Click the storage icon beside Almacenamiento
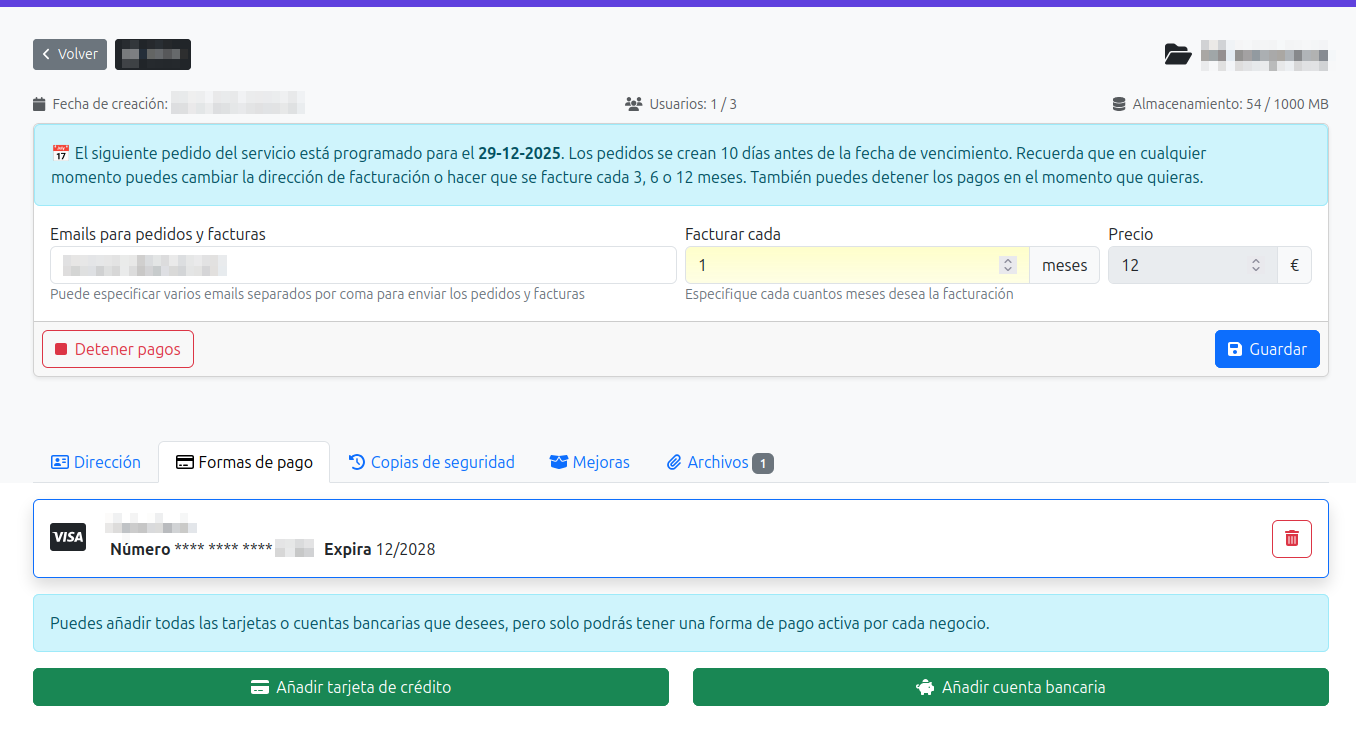Screen dimensions: 1356x743 (x=1118, y=102)
